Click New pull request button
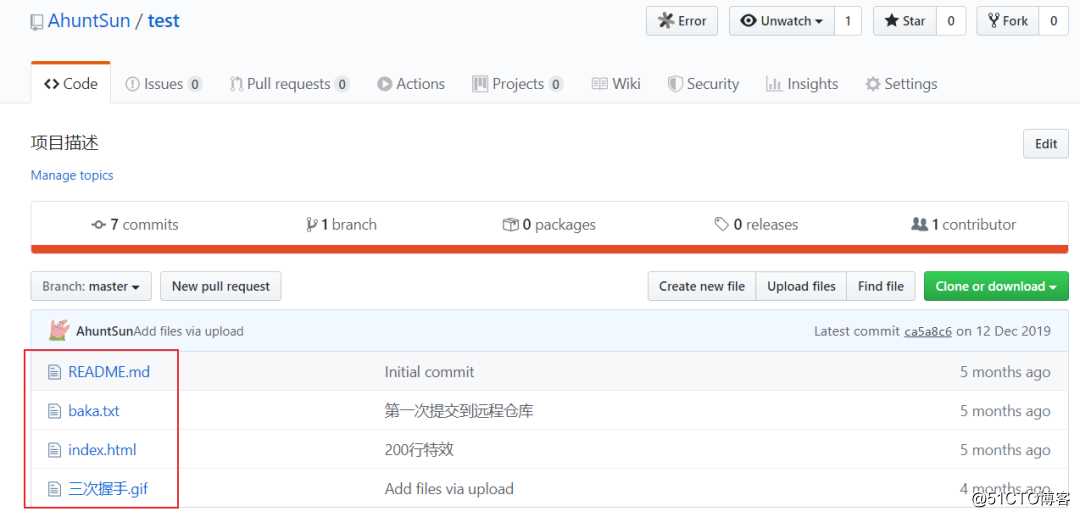Image resolution: width=1080 pixels, height=517 pixels. coord(220,286)
